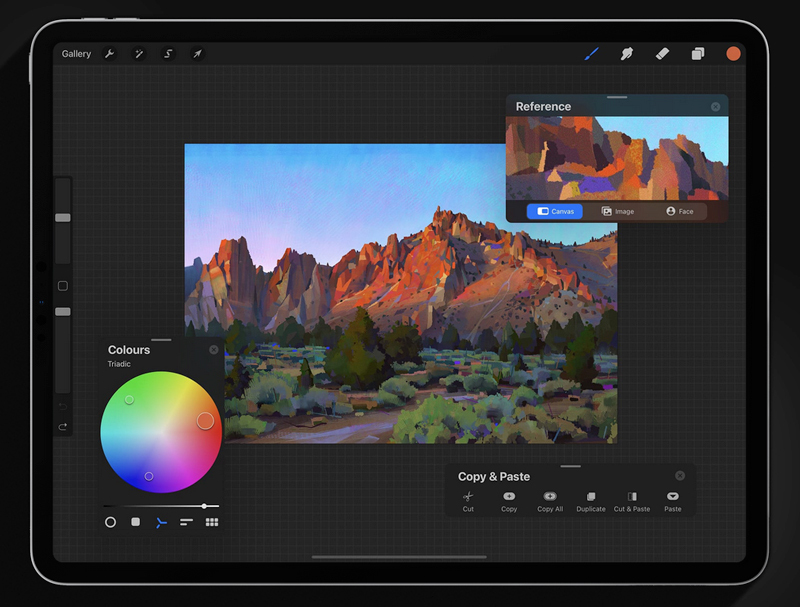This screenshot has height=607, width=800.
Task: Select the Selection S-shaped tool
Action: (x=168, y=54)
